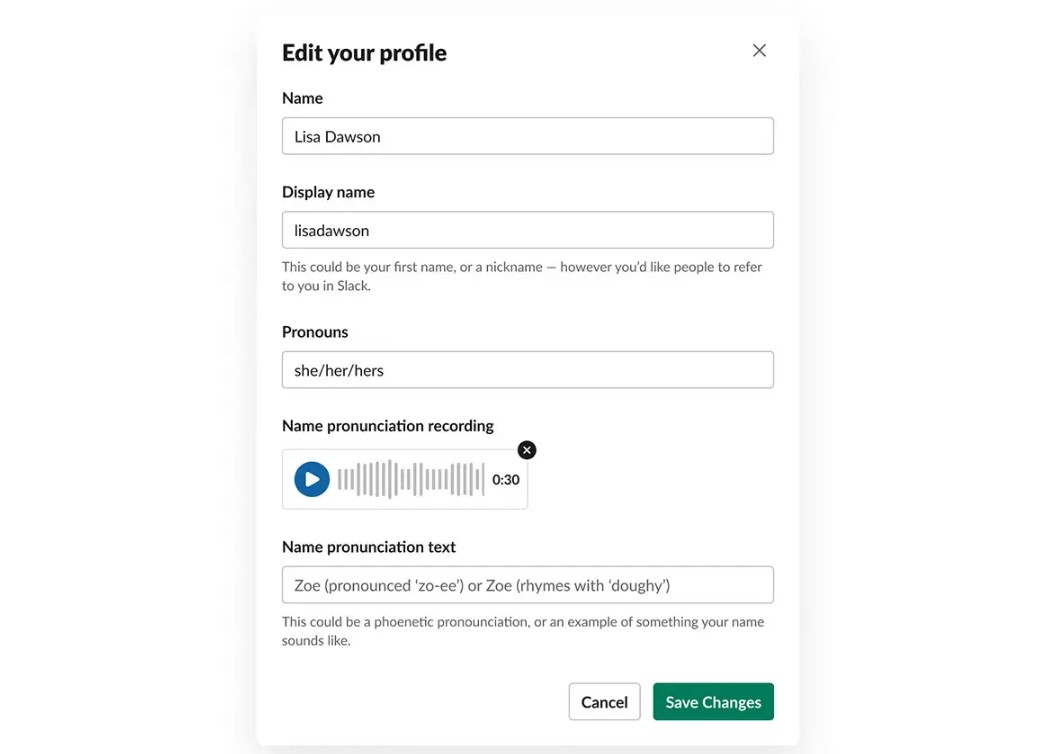Remove the name pronunciation audio clip
Image resolution: width=1045 pixels, height=754 pixels.
pos(526,450)
